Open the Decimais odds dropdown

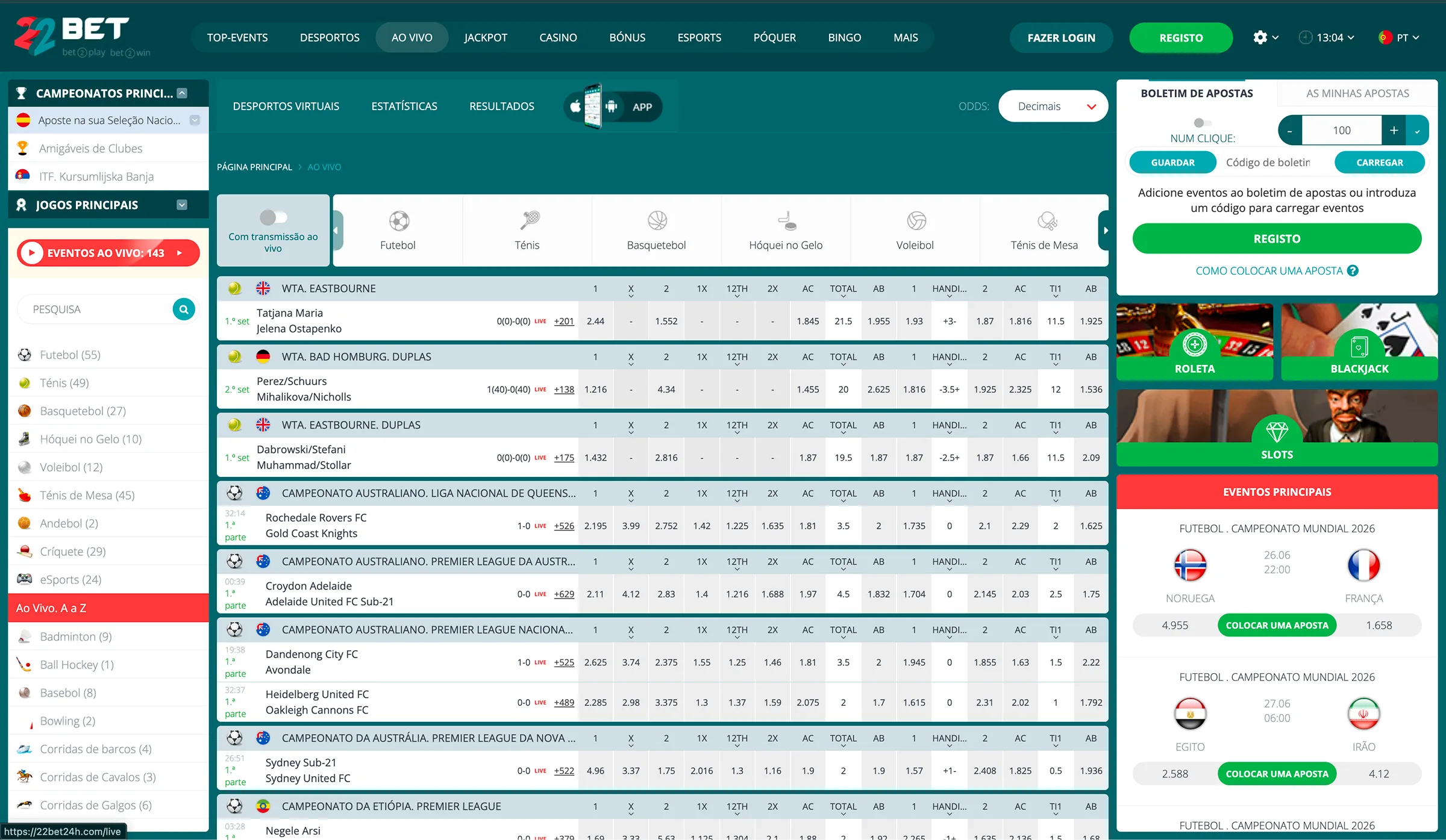point(1053,107)
